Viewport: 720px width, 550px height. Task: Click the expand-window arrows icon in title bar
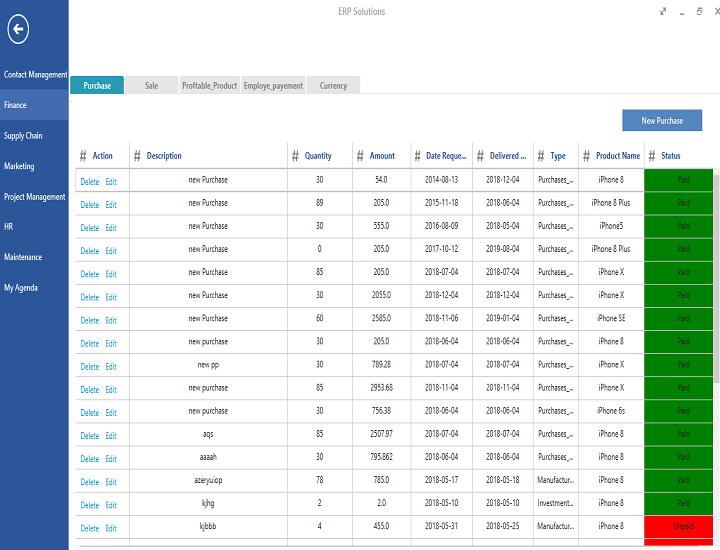point(663,11)
